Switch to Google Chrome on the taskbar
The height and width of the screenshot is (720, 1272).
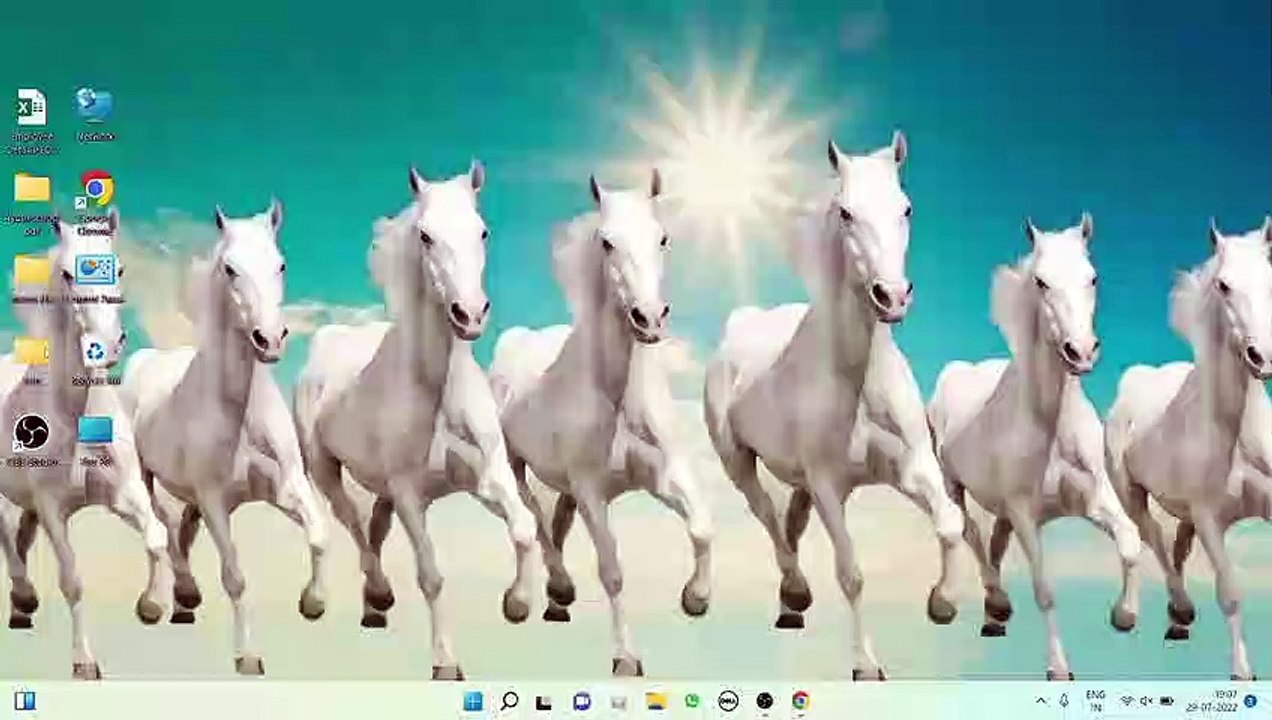click(801, 701)
